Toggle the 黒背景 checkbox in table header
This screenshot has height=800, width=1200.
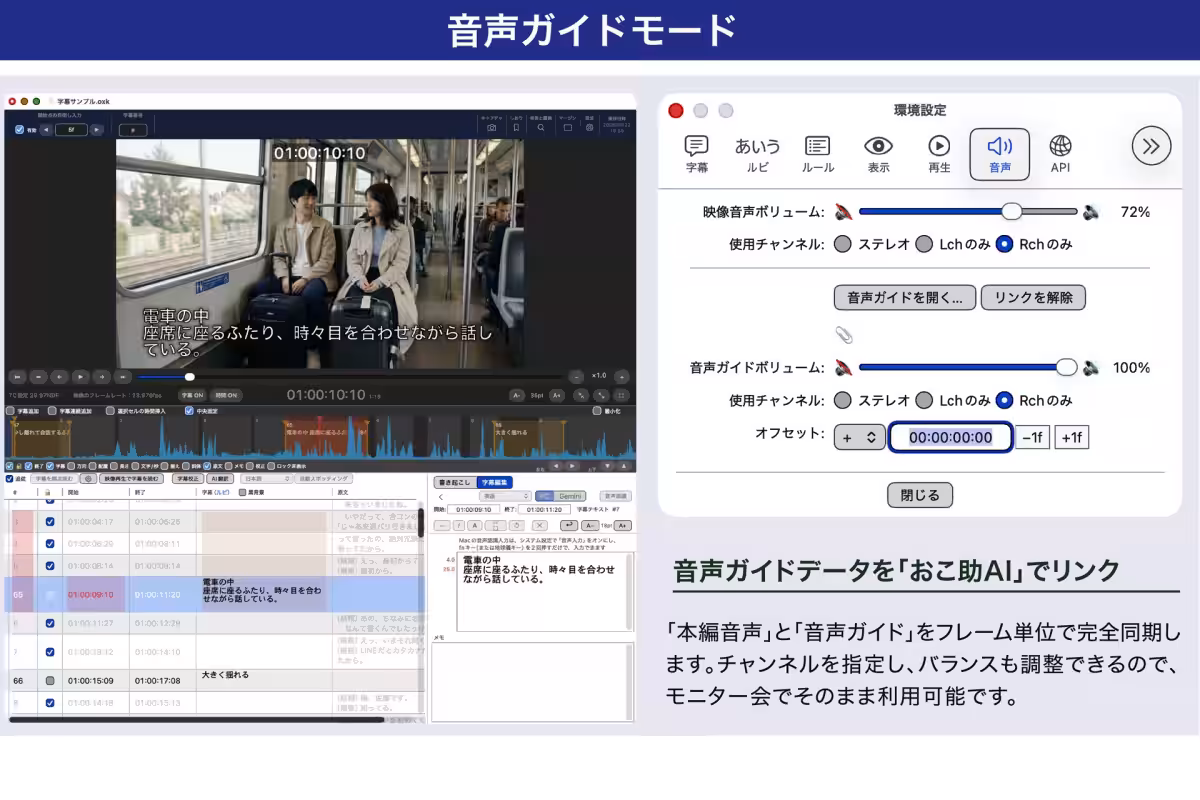tap(242, 493)
